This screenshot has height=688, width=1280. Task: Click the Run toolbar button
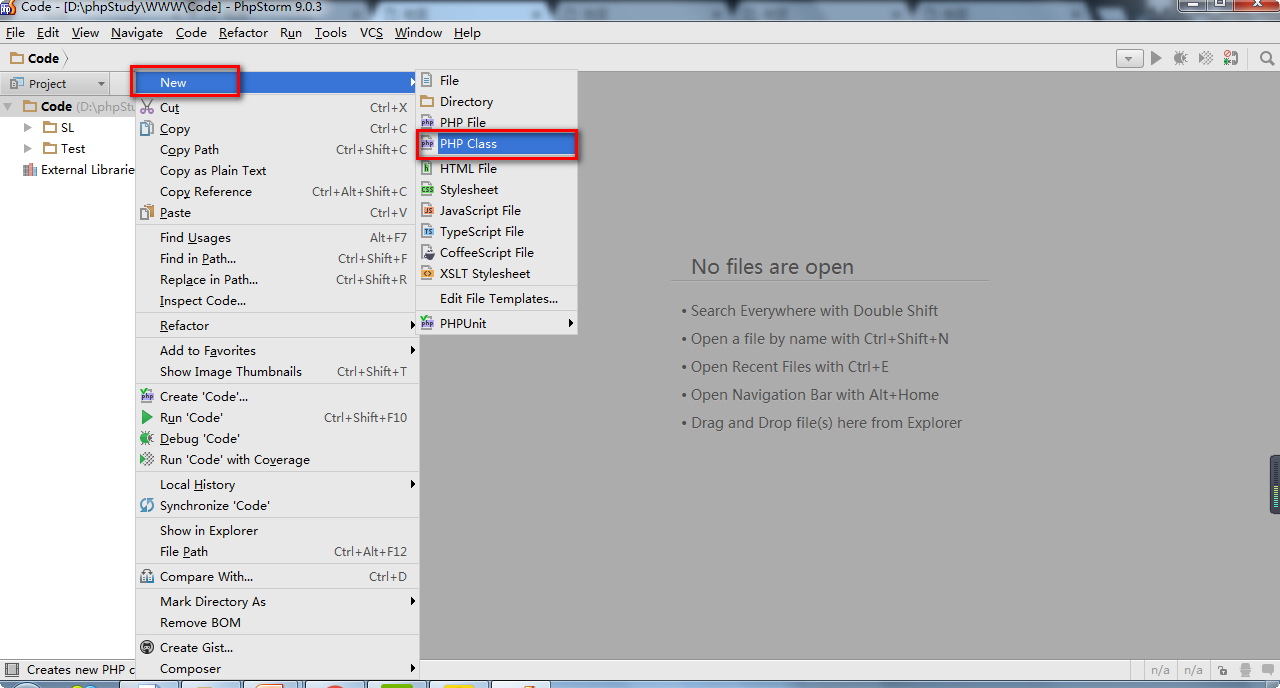(x=1156, y=58)
